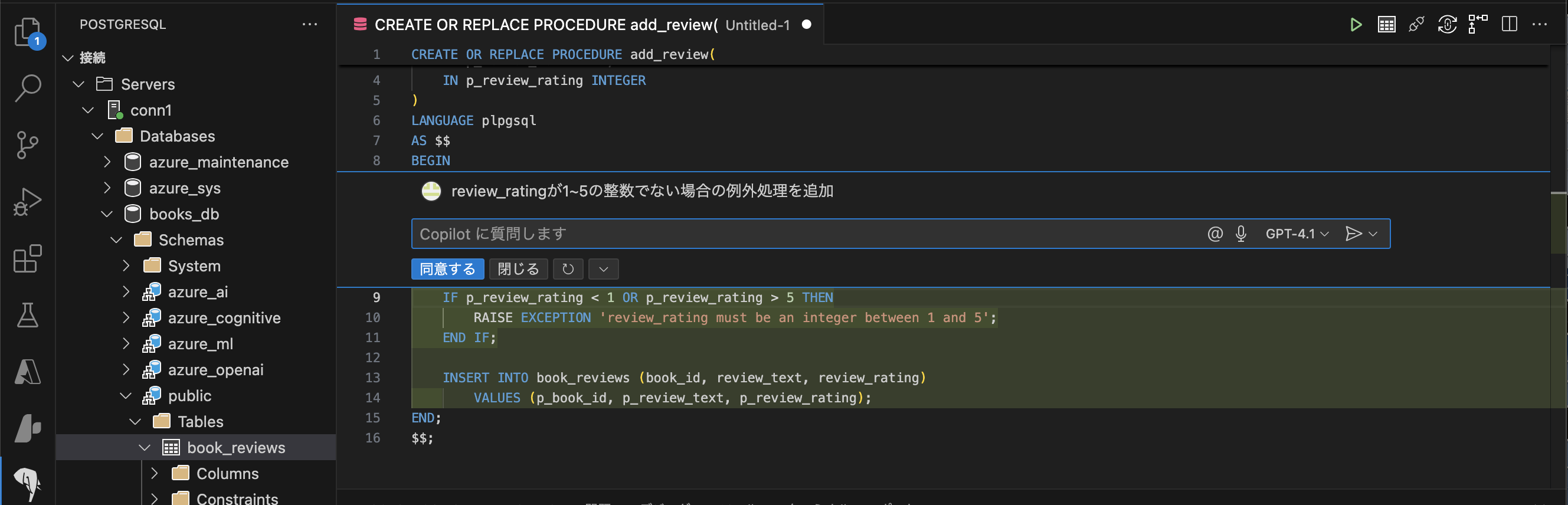Click the RAISE EXCEPTION line 10
This screenshot has width=1568, height=505.
click(x=735, y=317)
